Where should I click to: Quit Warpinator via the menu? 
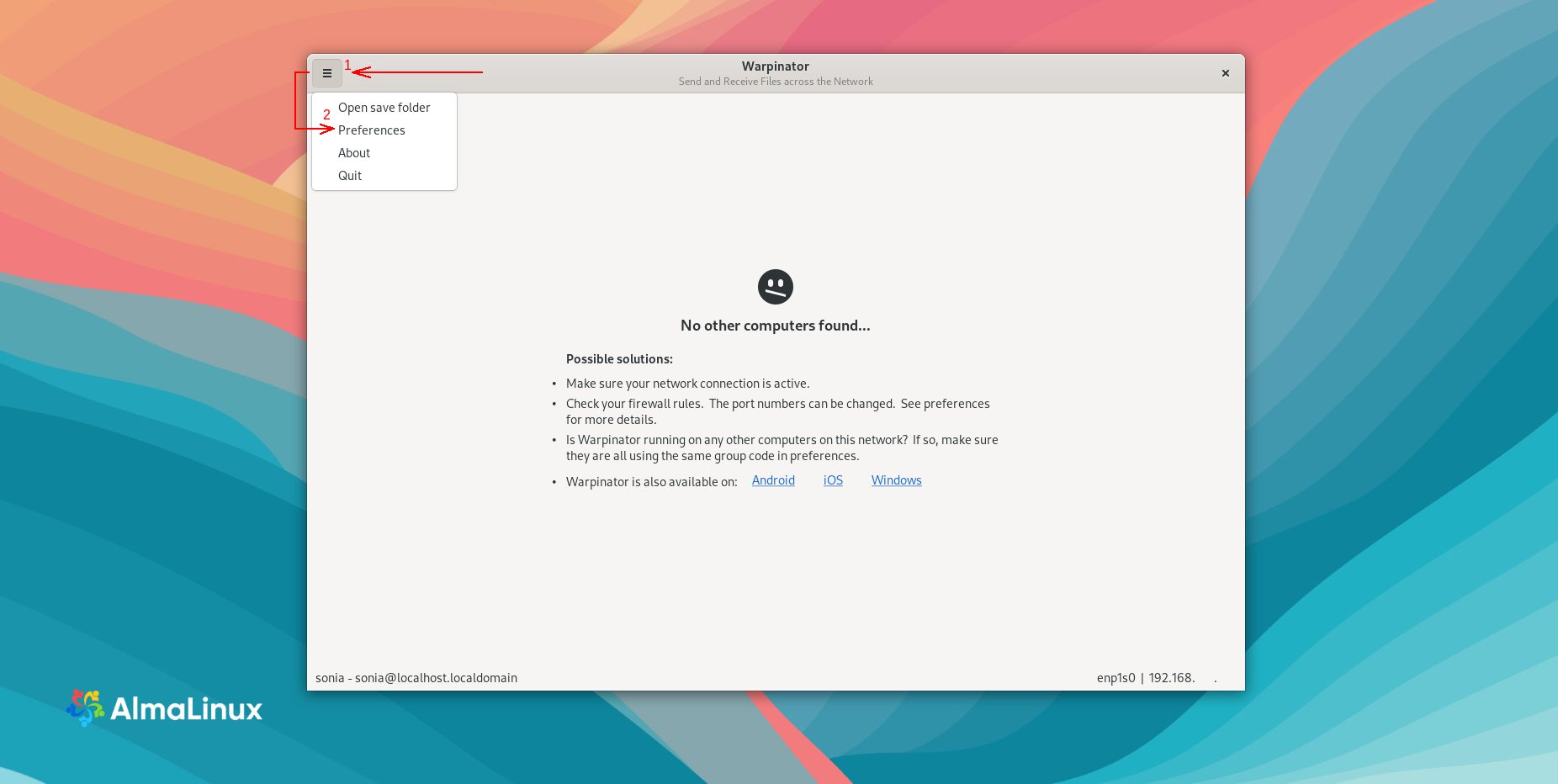350,176
